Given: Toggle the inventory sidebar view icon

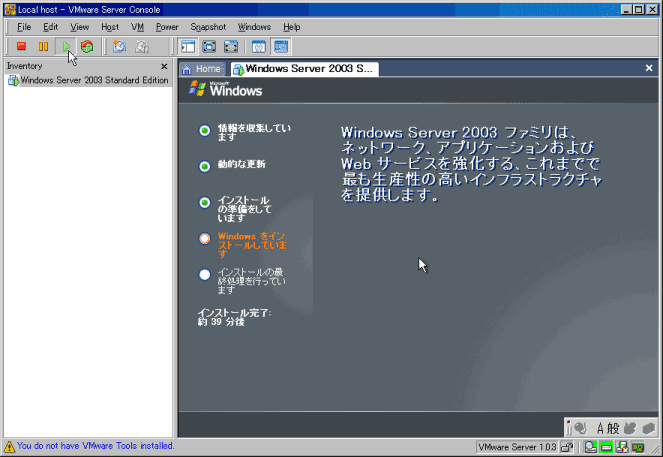Looking at the screenshot, I should tap(188, 47).
